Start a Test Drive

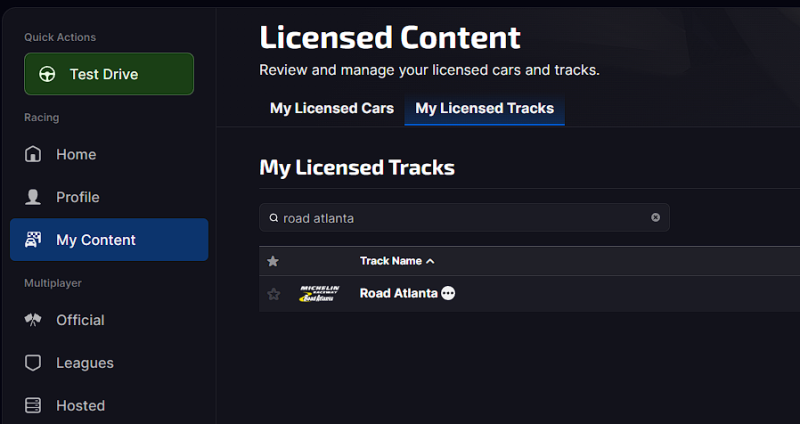[x=109, y=74]
